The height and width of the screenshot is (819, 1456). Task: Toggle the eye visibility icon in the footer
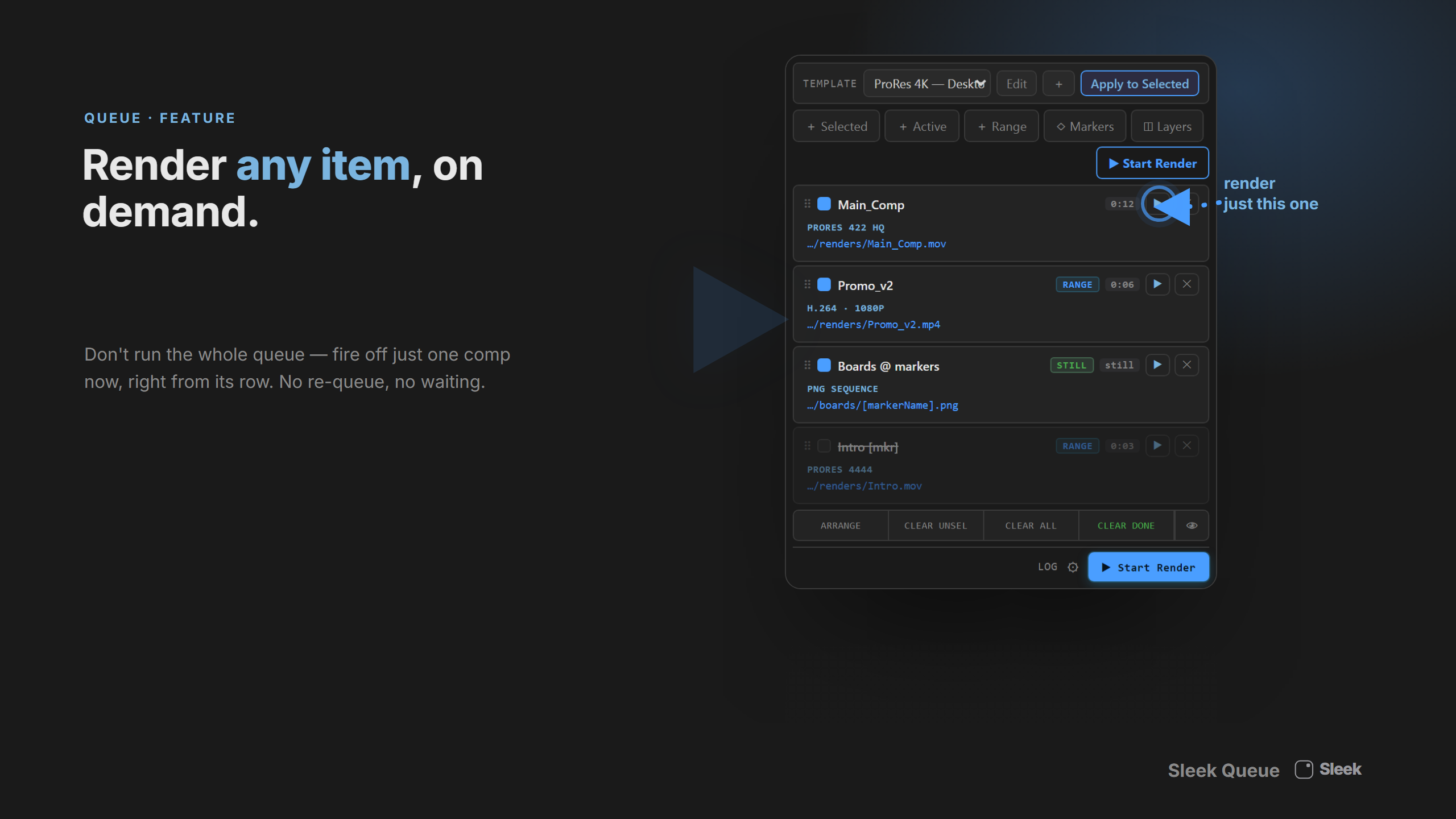tap(1192, 526)
